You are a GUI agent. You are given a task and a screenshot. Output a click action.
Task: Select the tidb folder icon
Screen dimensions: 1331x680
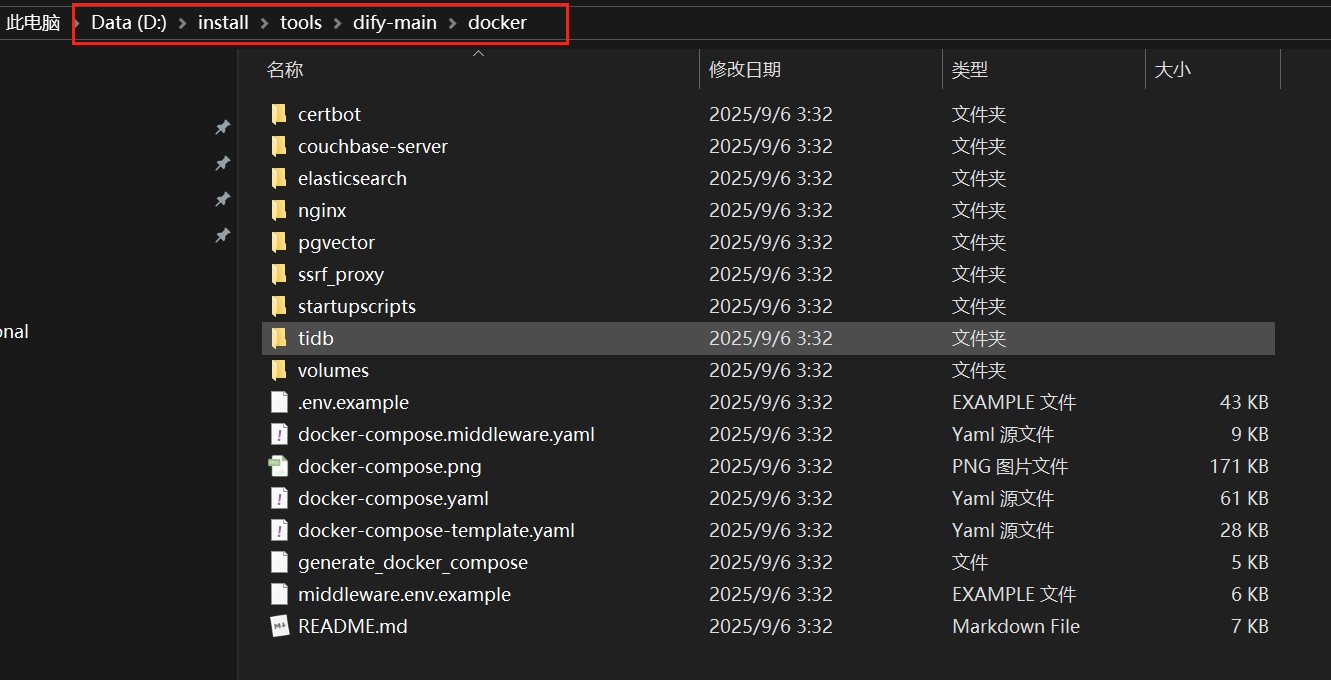click(x=279, y=338)
